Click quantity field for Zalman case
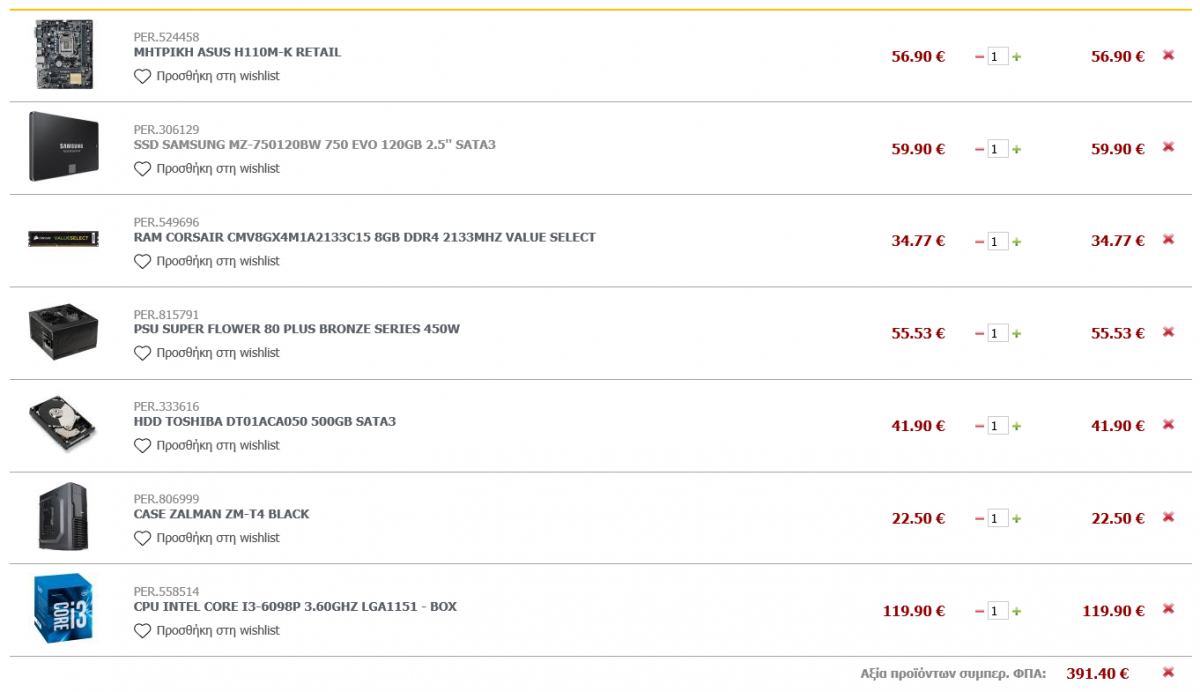1200x692 pixels. [998, 518]
